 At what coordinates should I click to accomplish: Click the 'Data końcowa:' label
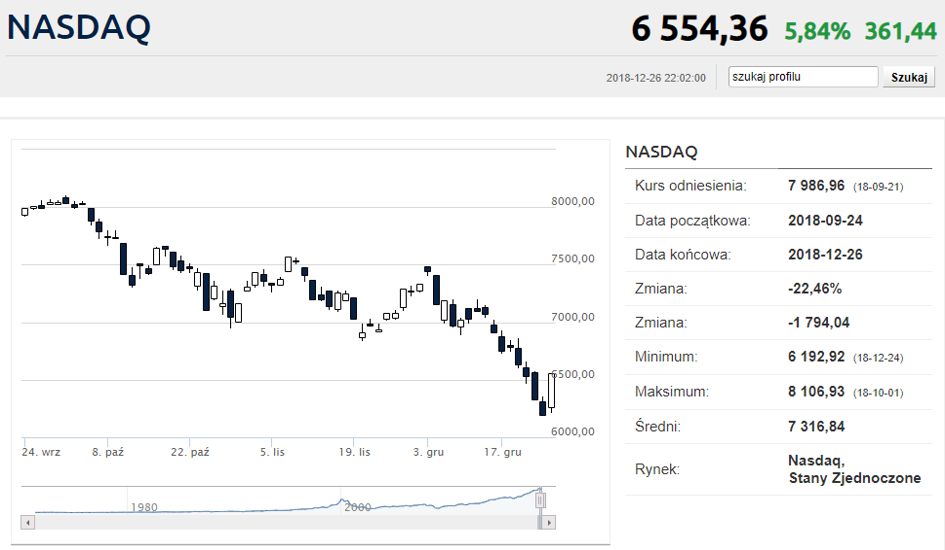click(x=683, y=254)
